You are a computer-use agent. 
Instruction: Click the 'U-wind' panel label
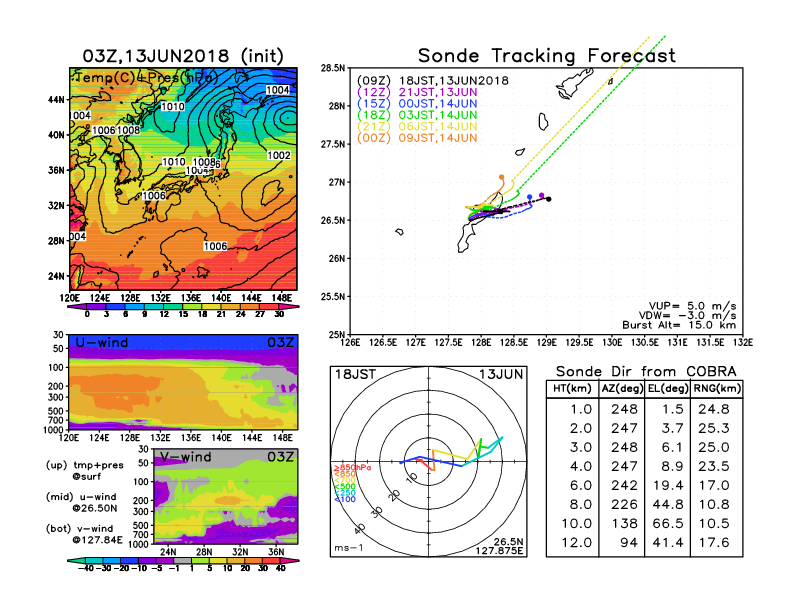coord(102,342)
